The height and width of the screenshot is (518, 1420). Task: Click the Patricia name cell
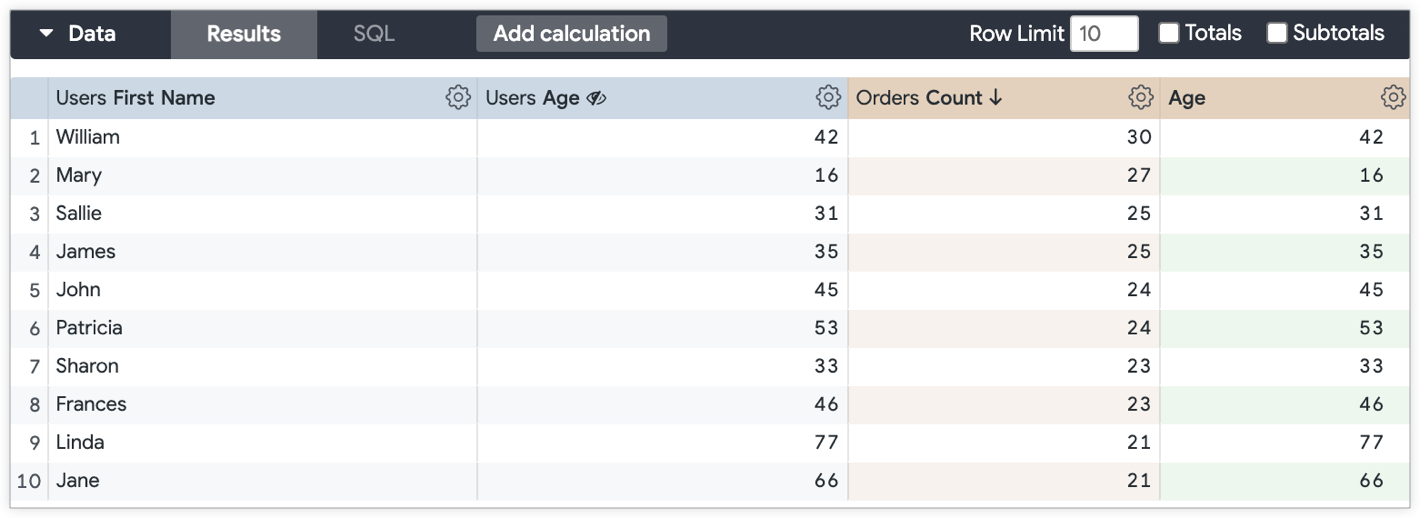click(89, 328)
